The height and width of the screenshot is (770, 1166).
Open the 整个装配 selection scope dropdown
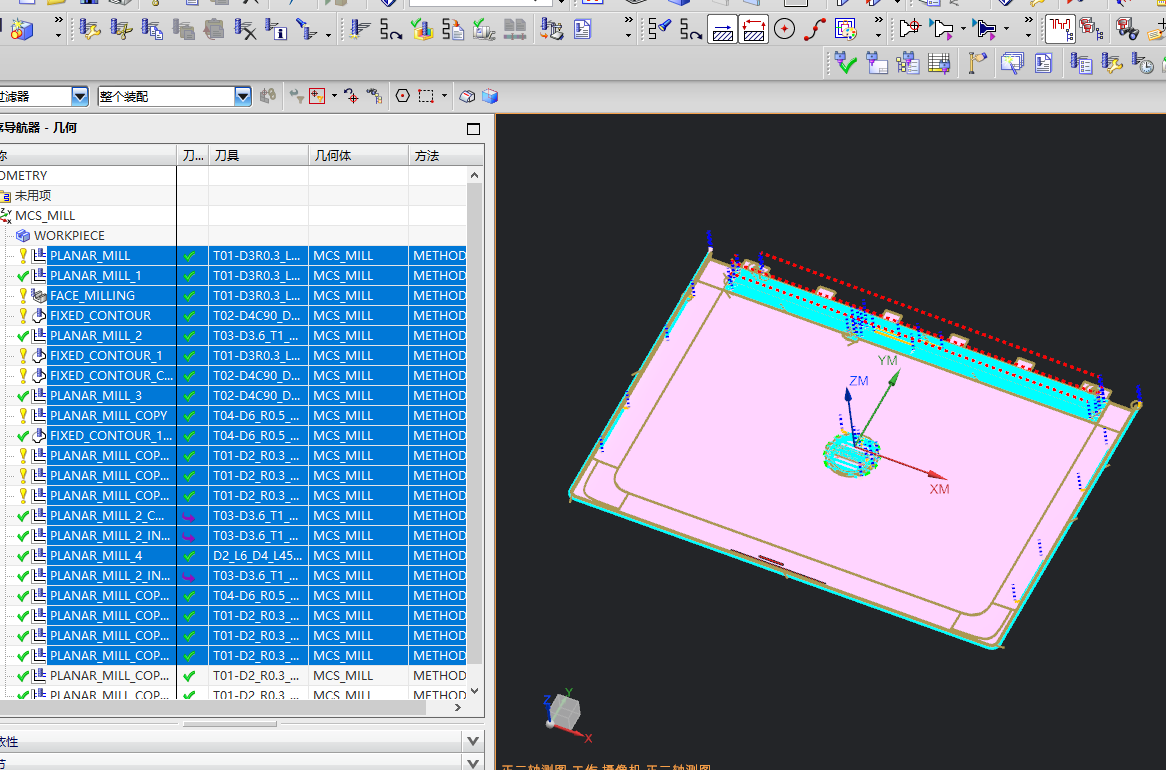pyautogui.click(x=243, y=96)
